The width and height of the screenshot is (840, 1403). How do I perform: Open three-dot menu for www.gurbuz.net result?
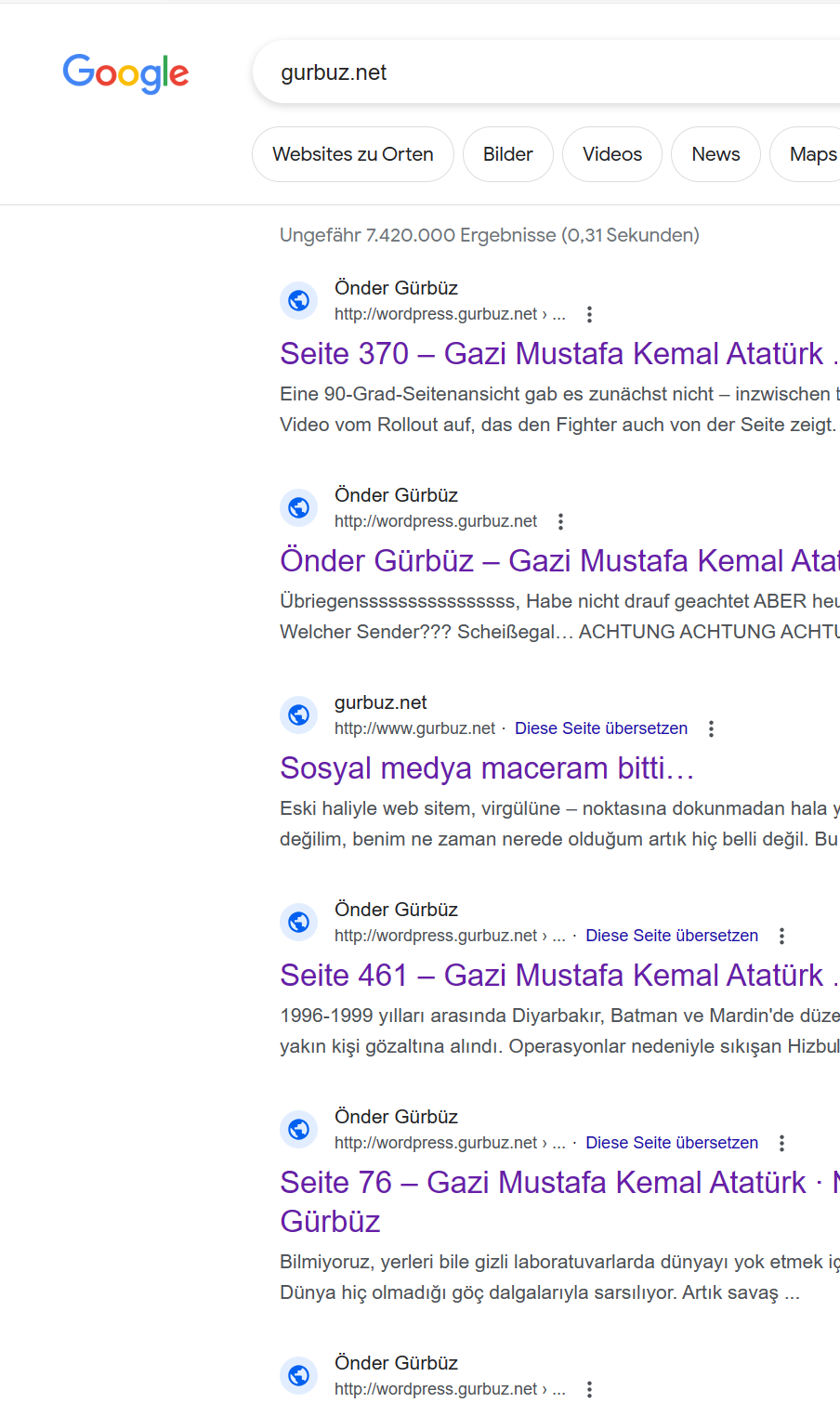coord(711,728)
